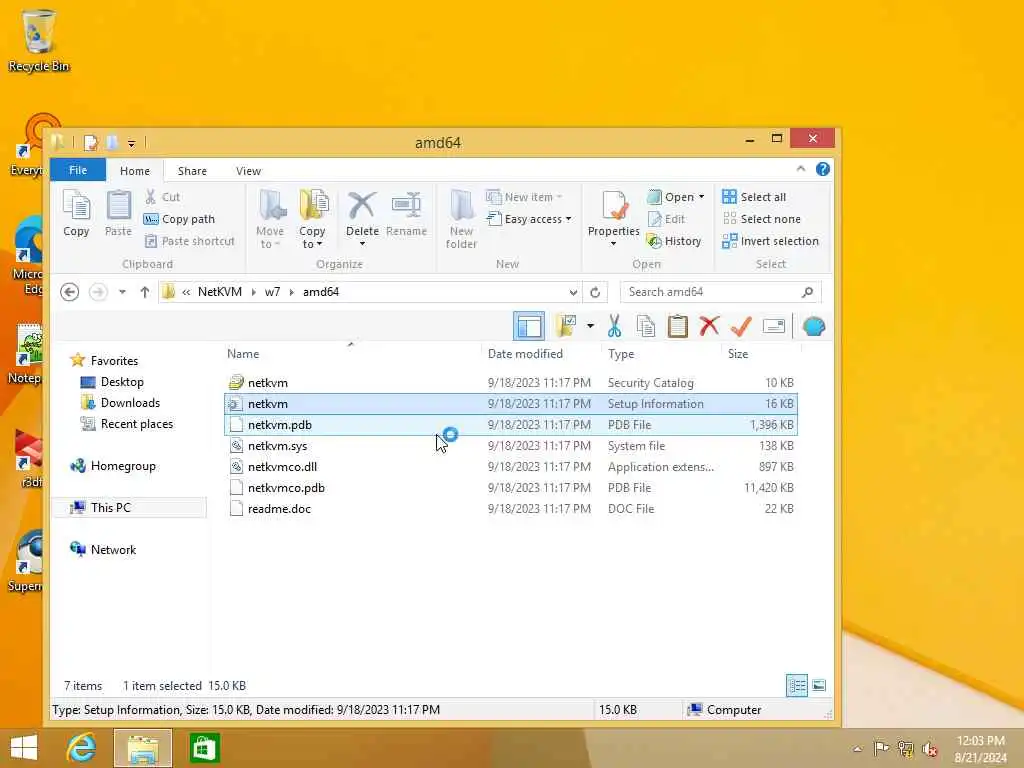
Task: Open the Store app from the taskbar
Action: coord(204,748)
